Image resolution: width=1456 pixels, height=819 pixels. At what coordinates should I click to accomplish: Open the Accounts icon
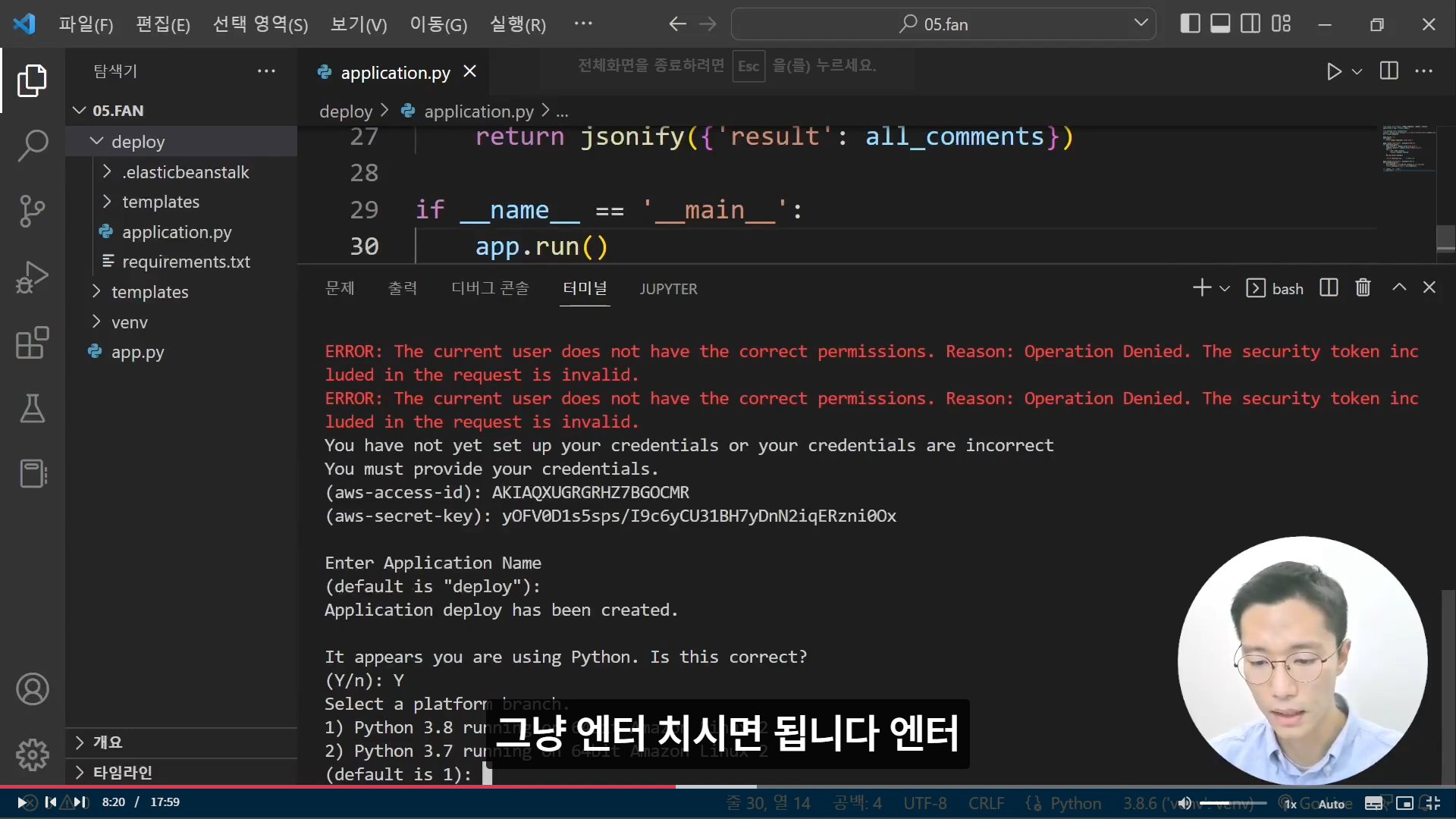tap(32, 689)
